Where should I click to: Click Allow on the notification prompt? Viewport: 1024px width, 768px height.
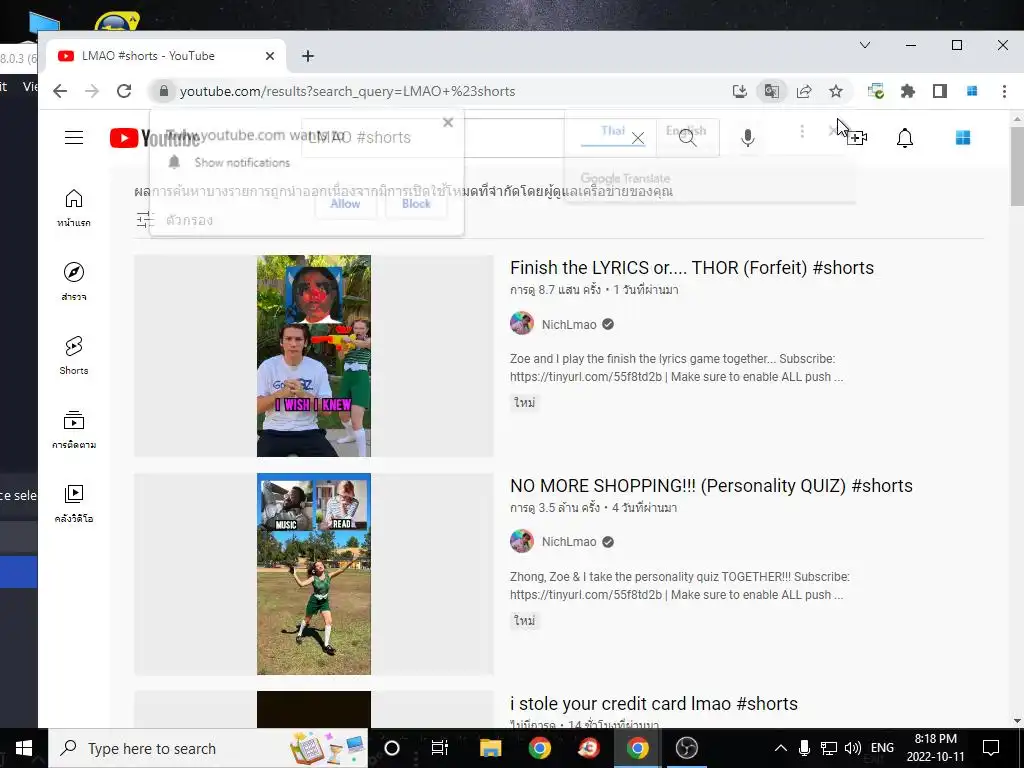pyautogui.click(x=345, y=204)
